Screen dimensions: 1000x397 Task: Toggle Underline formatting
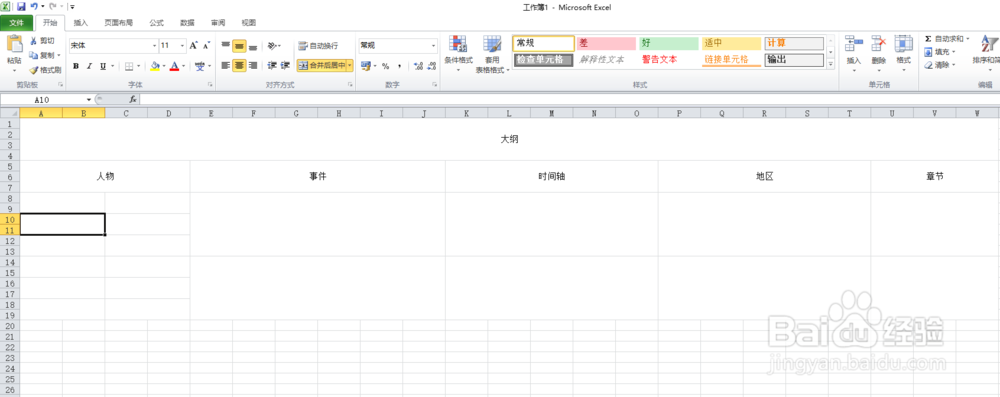pos(103,66)
